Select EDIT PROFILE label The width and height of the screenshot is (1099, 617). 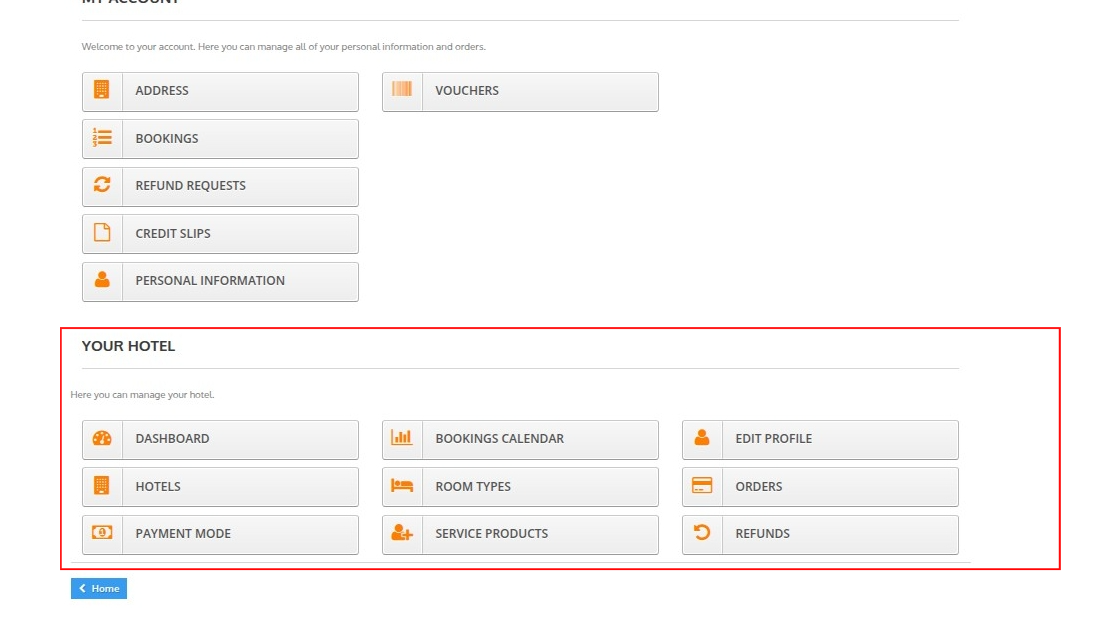tap(774, 439)
